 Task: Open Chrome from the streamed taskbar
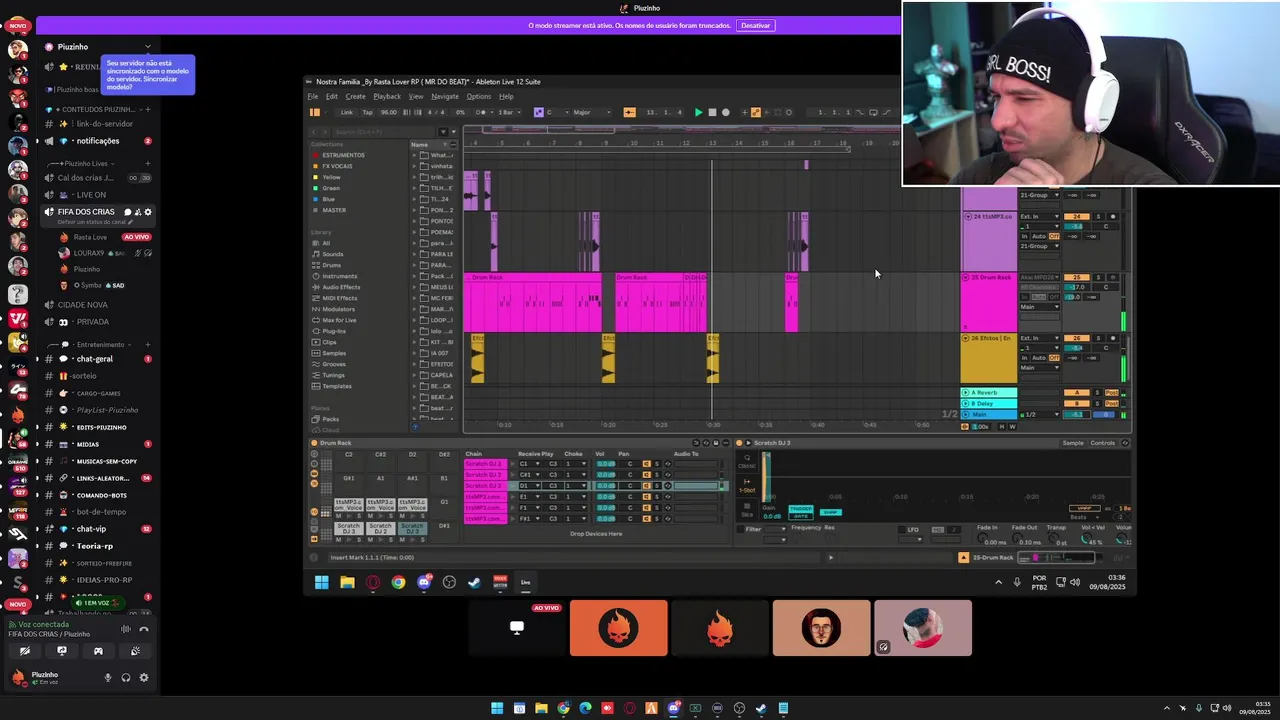tap(398, 582)
